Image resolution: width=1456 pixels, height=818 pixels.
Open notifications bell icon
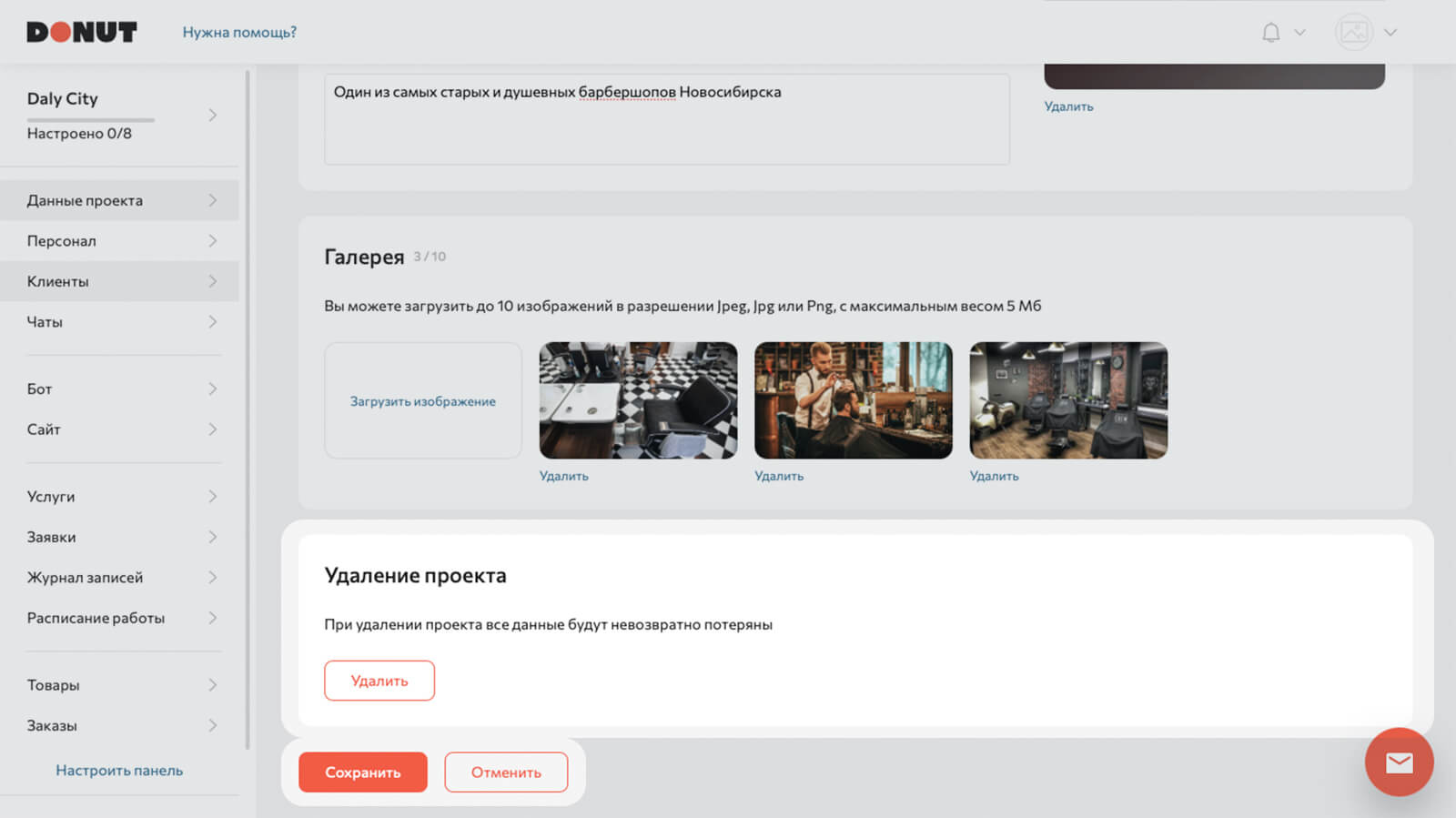(x=1270, y=33)
